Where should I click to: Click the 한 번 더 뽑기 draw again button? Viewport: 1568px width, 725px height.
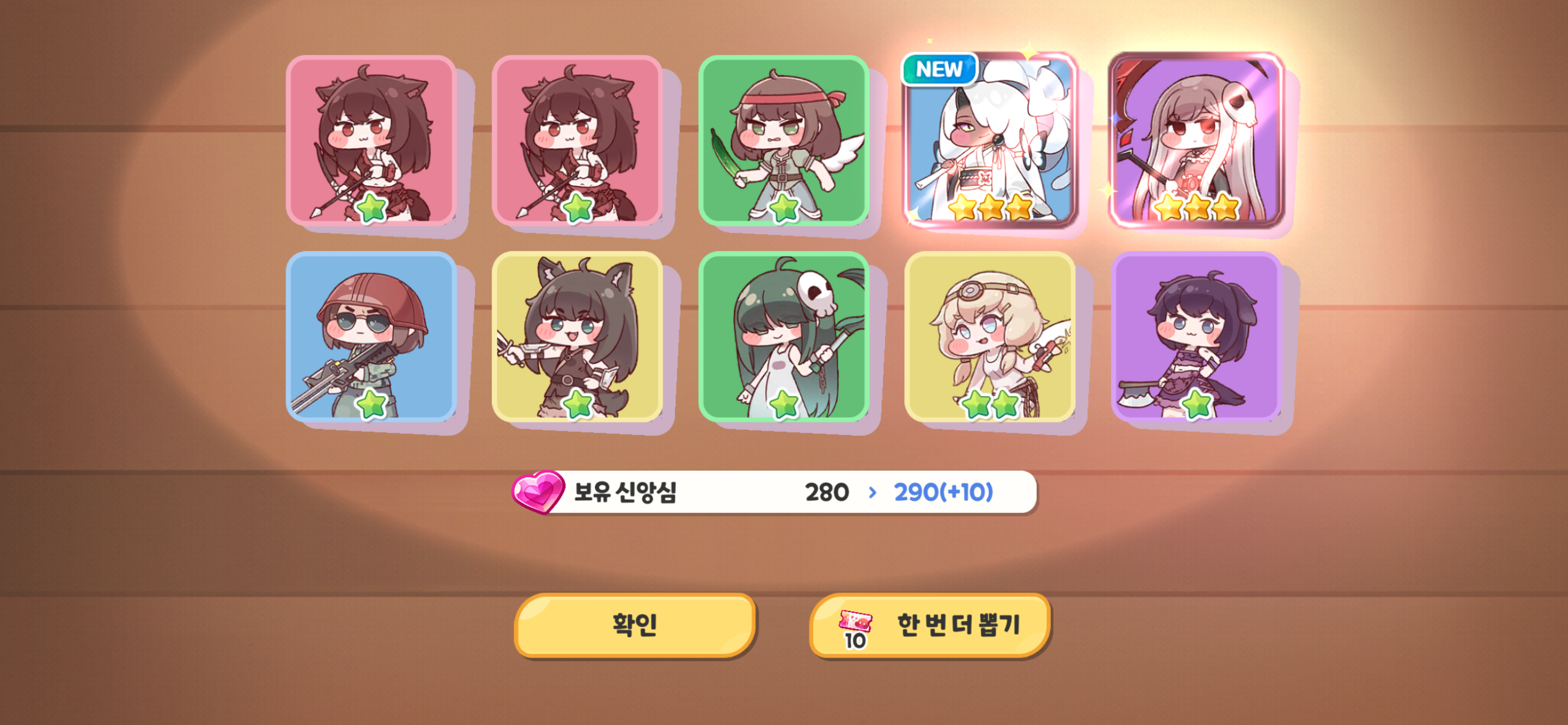(930, 625)
